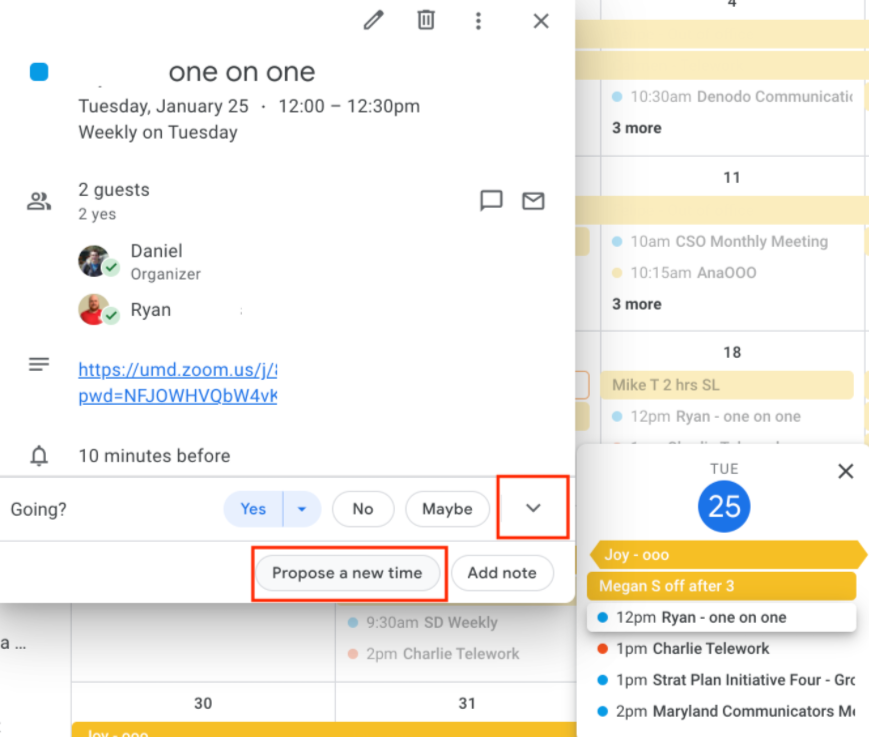Open the Joy - ooo all-day event
Image resolution: width=869 pixels, height=737 pixels.
pos(728,555)
